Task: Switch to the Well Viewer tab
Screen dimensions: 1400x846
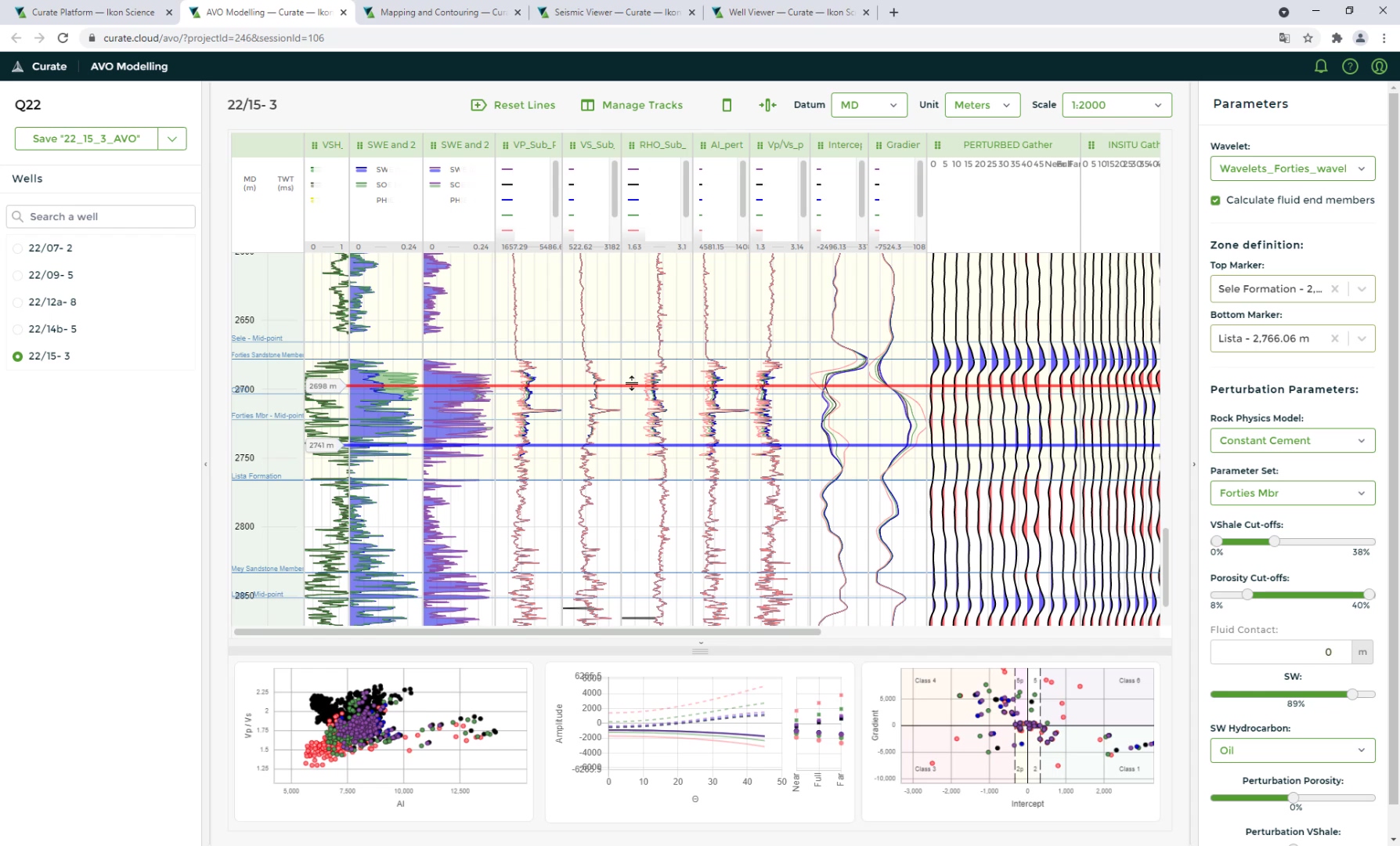Action: 791,13
